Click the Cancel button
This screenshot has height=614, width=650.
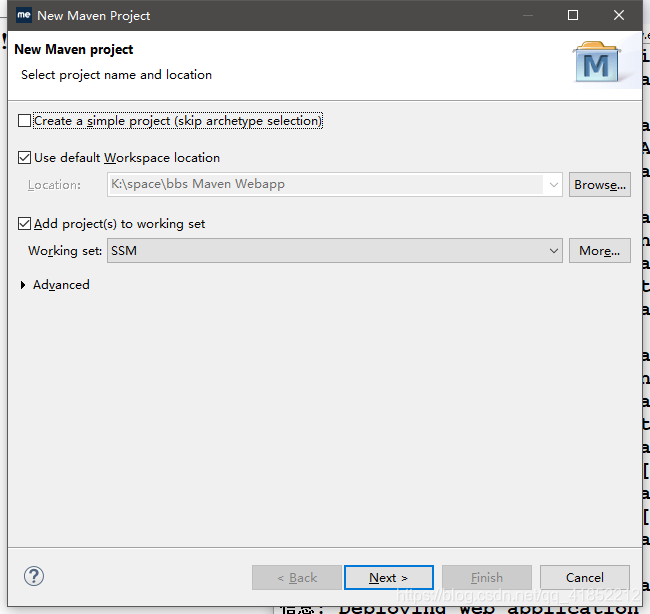(585, 577)
